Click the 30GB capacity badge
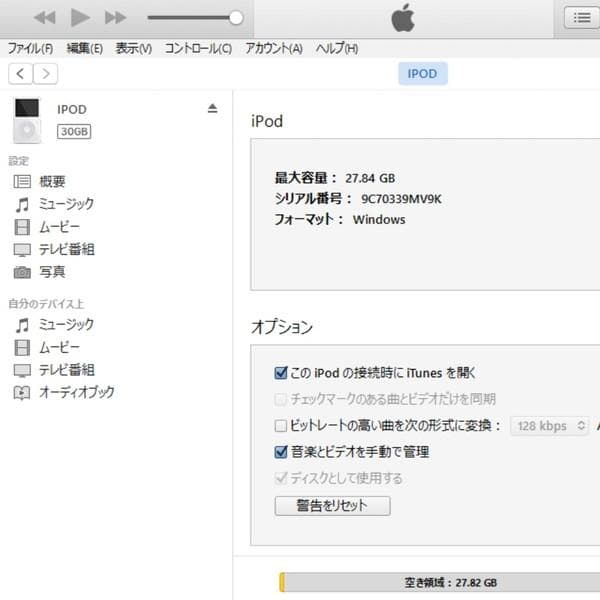This screenshot has width=600, height=600. 74,132
